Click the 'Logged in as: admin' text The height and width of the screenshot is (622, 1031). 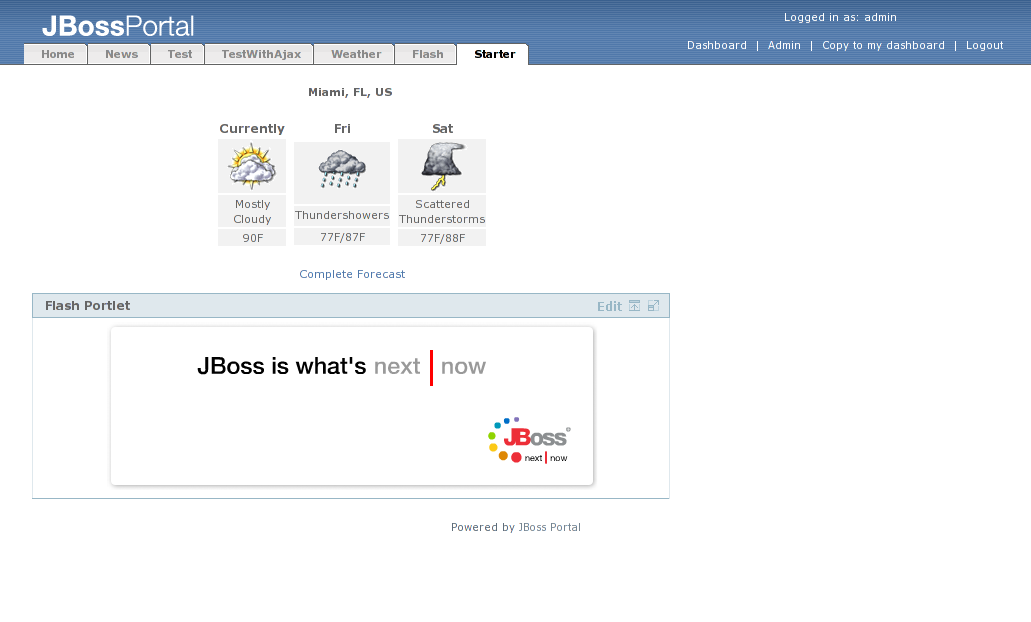click(x=840, y=18)
